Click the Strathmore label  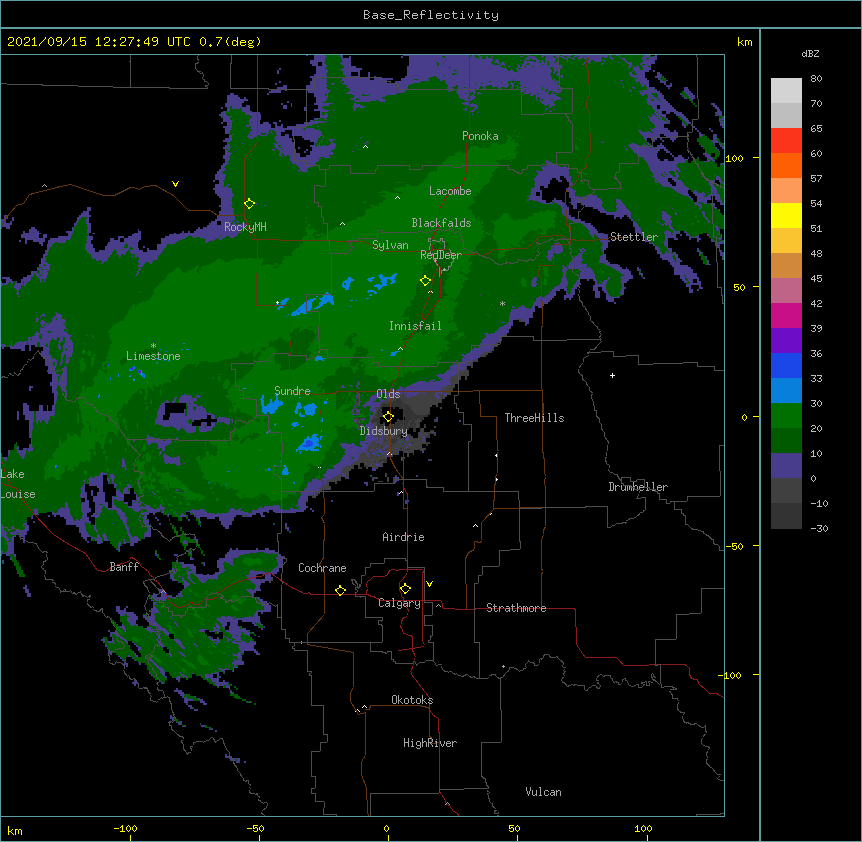point(516,608)
